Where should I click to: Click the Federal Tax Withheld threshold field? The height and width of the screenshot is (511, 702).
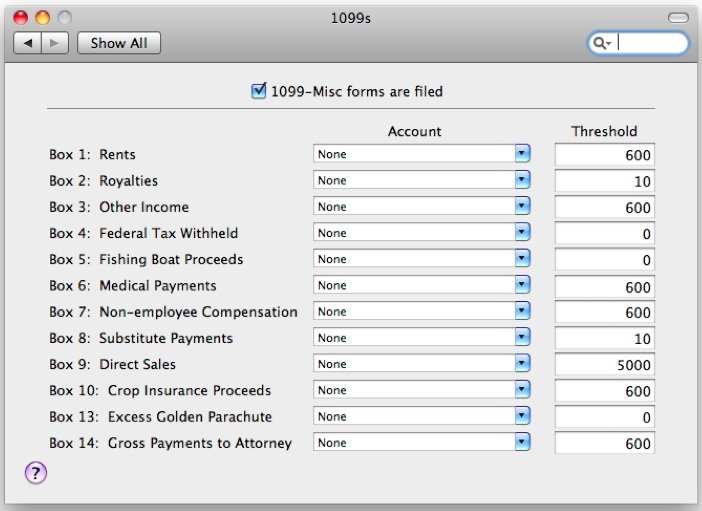point(604,233)
